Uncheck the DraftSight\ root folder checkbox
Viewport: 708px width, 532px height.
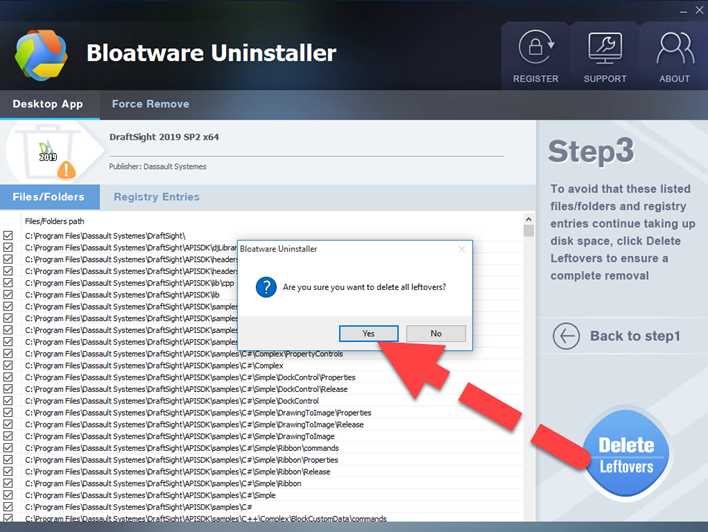pos(8,236)
